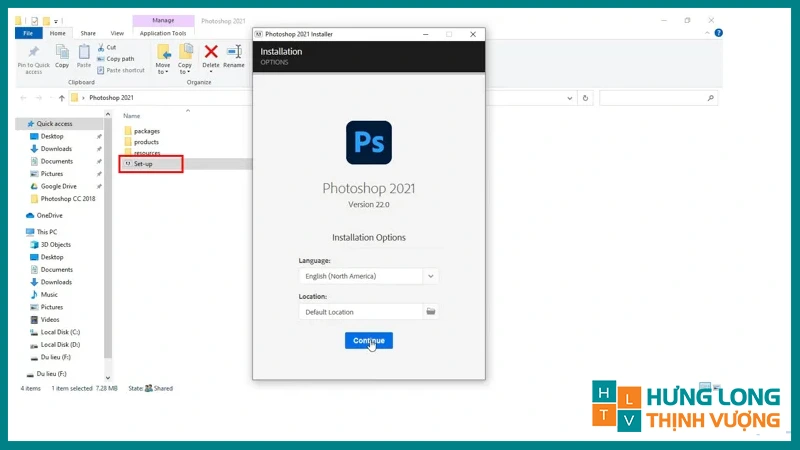Close the Photoshop 2021 Installer window
Image resolution: width=800 pixels, height=450 pixels.
coord(473,34)
